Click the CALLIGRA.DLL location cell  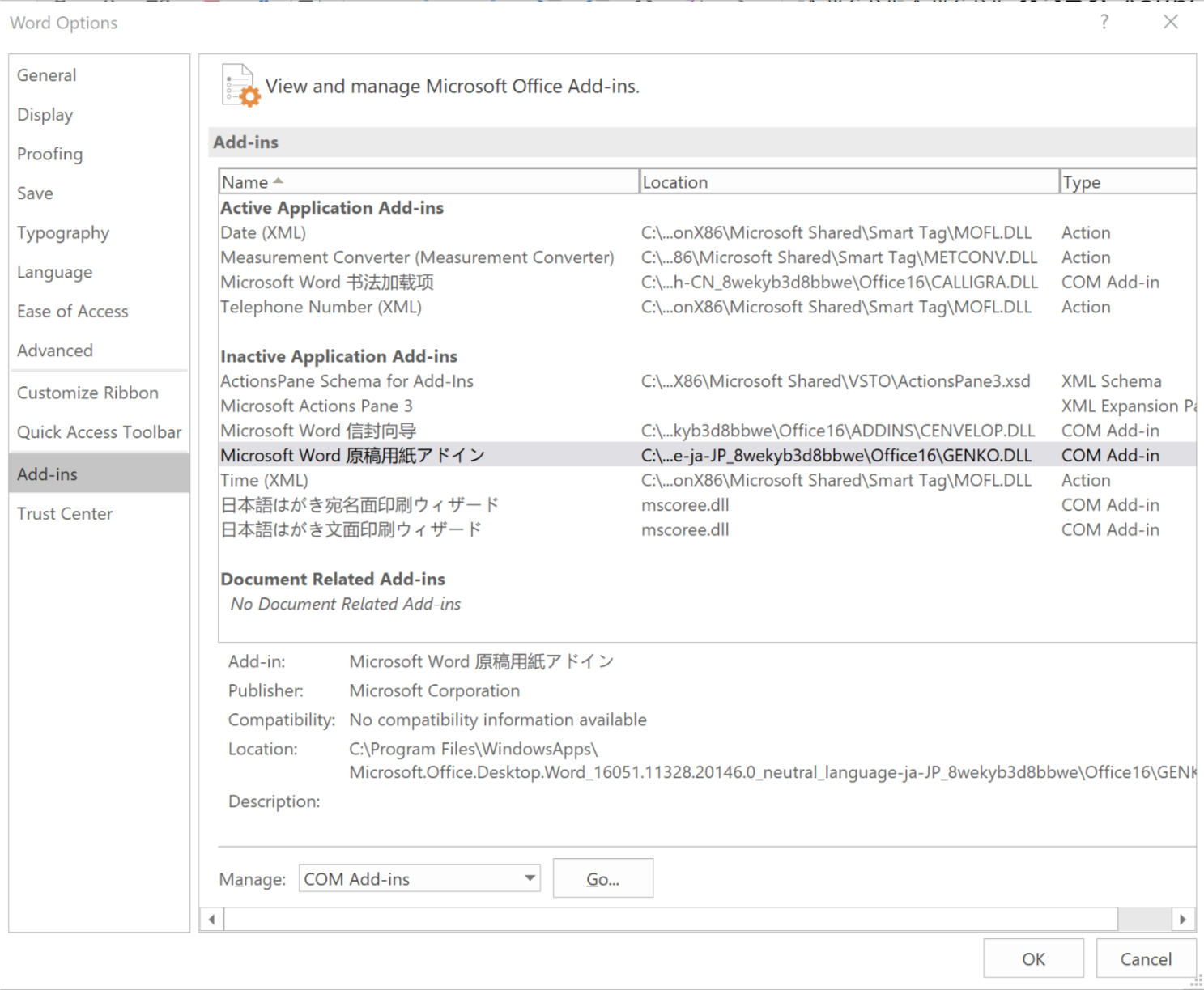tap(840, 283)
